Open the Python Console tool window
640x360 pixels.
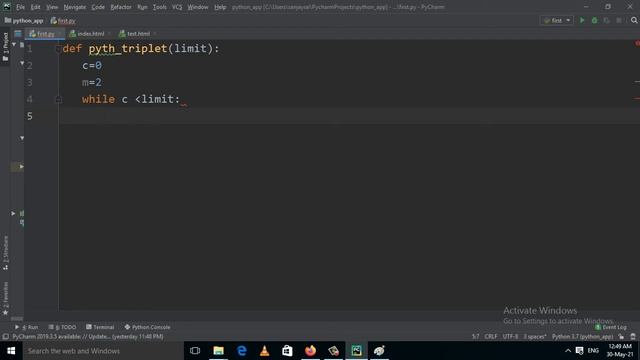coord(147,327)
